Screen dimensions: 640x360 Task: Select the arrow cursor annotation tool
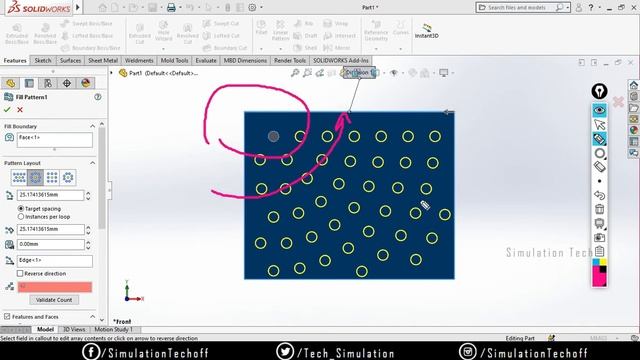click(599, 124)
